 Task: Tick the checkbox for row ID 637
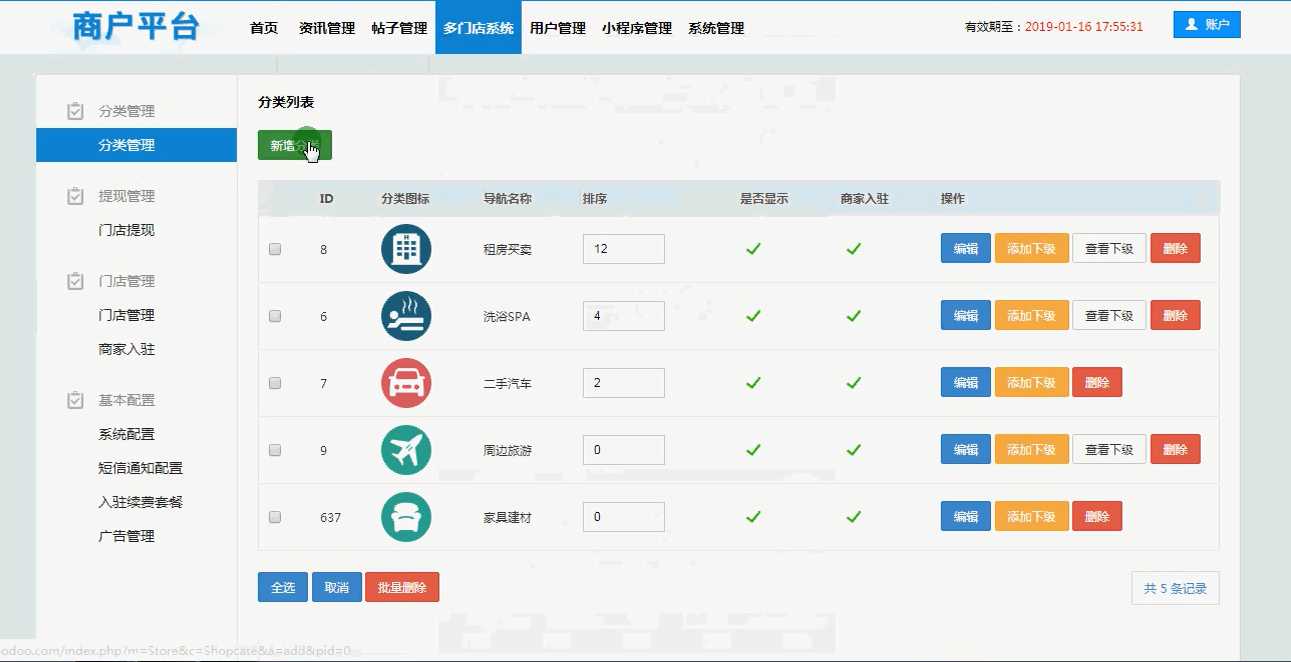(275, 517)
